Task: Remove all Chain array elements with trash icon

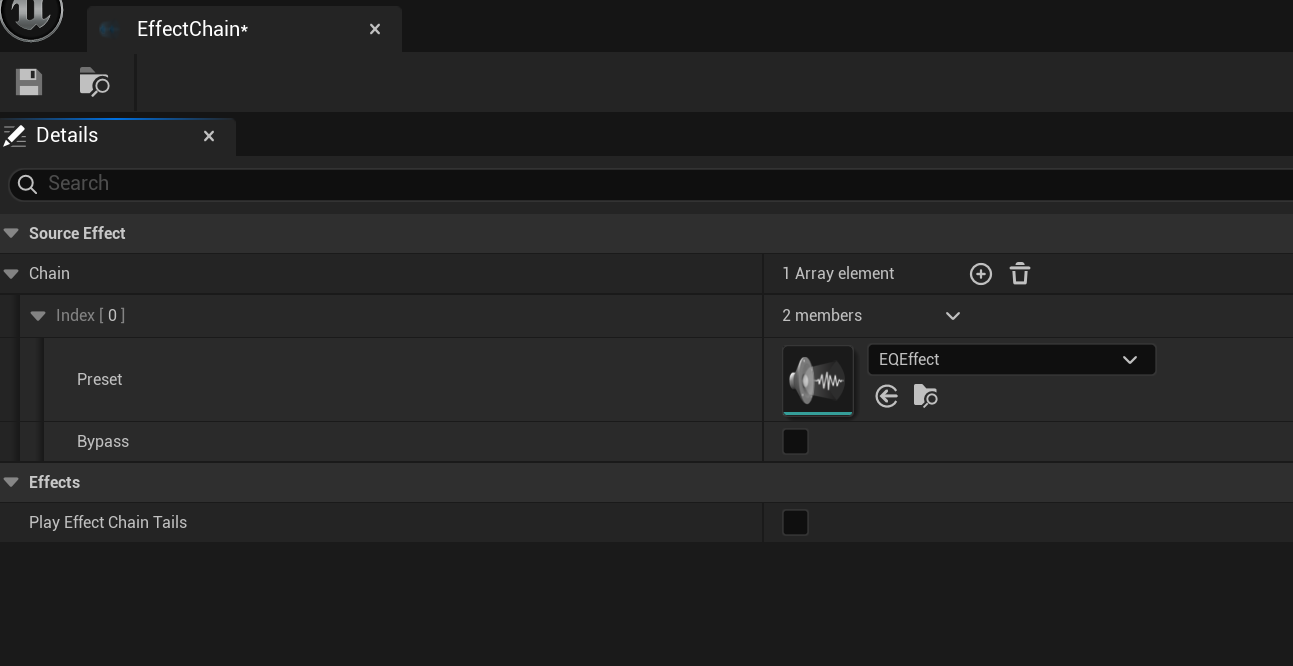Action: 1019,274
